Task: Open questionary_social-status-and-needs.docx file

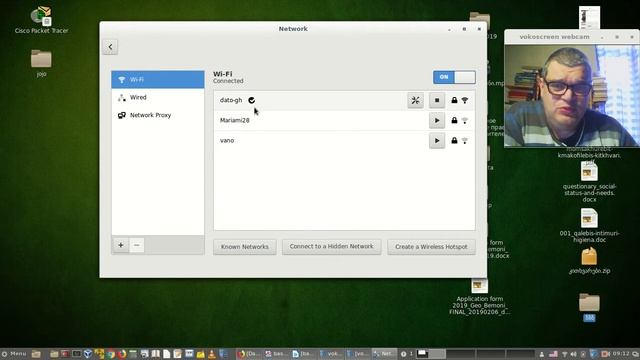Action: pos(589,182)
